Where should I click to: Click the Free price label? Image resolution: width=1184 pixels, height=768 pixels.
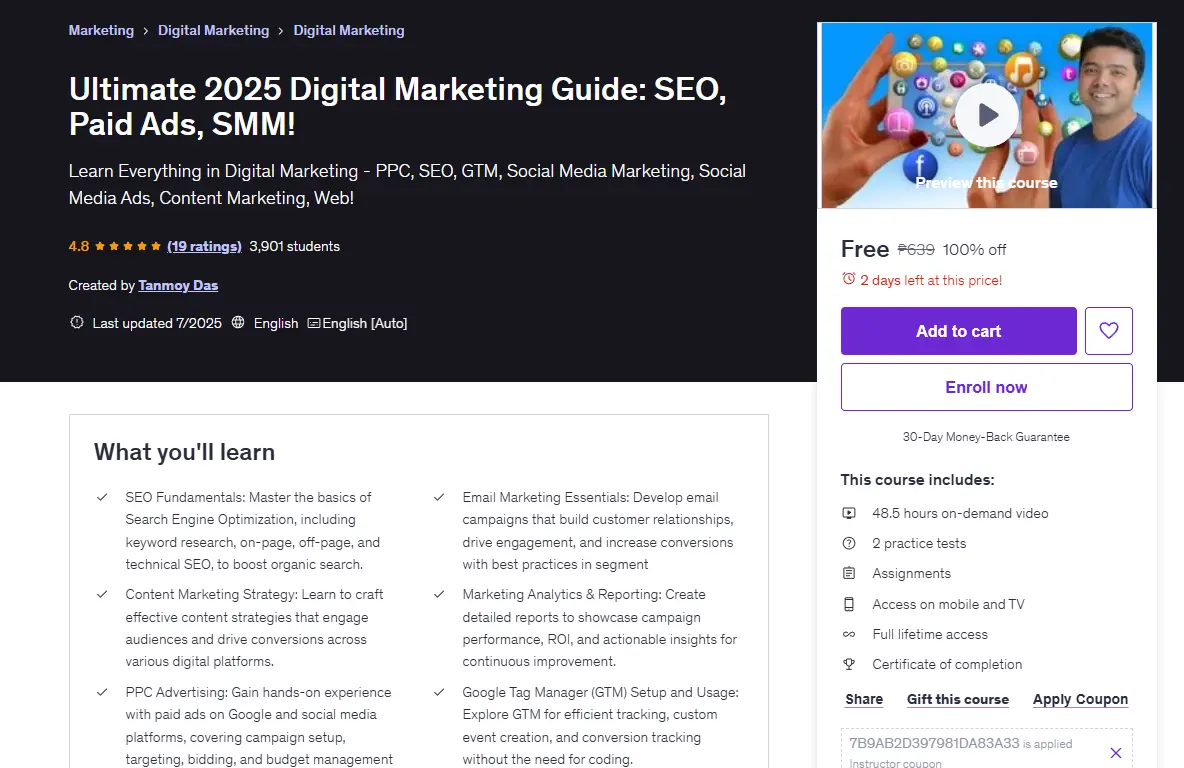coord(865,249)
